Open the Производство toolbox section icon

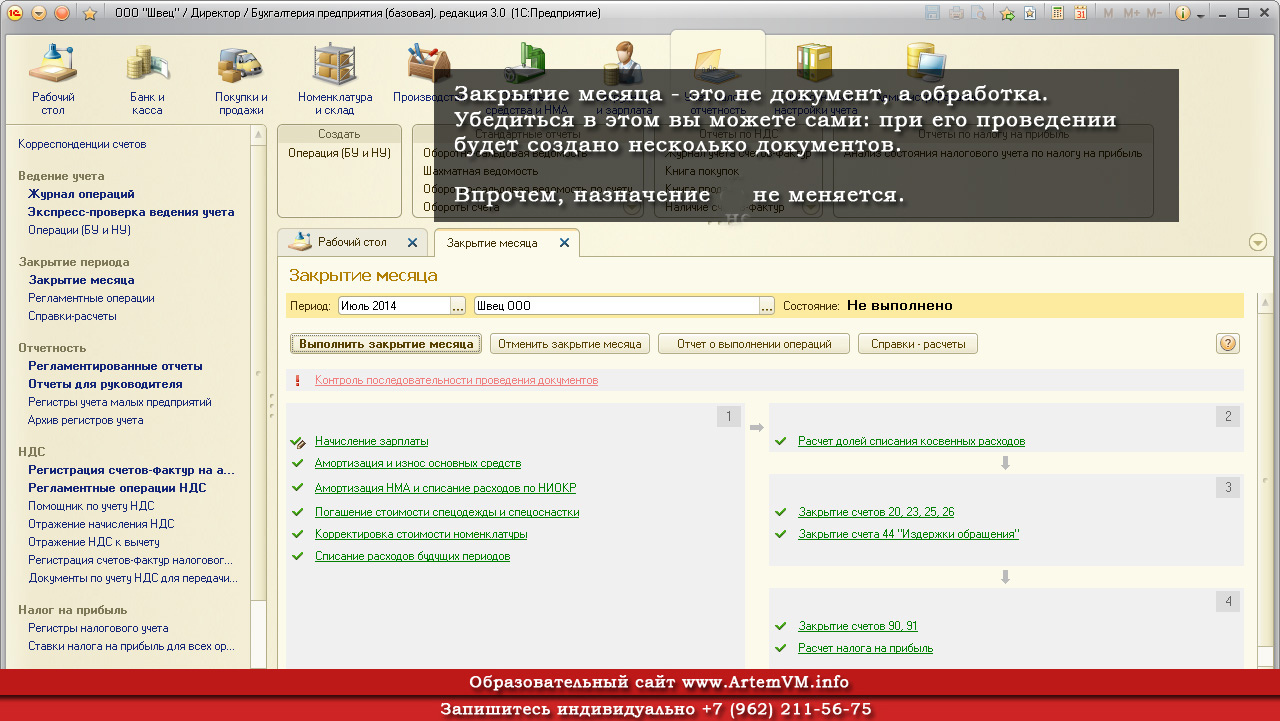tap(427, 64)
